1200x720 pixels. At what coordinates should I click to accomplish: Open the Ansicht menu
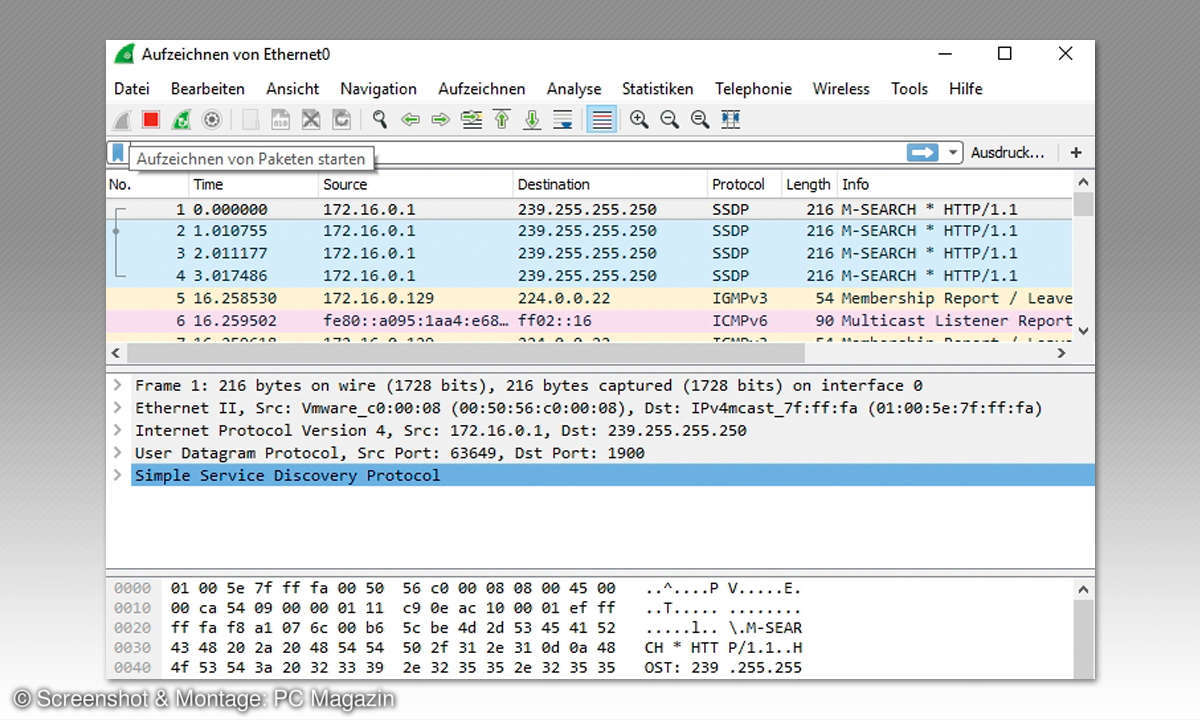[293, 89]
